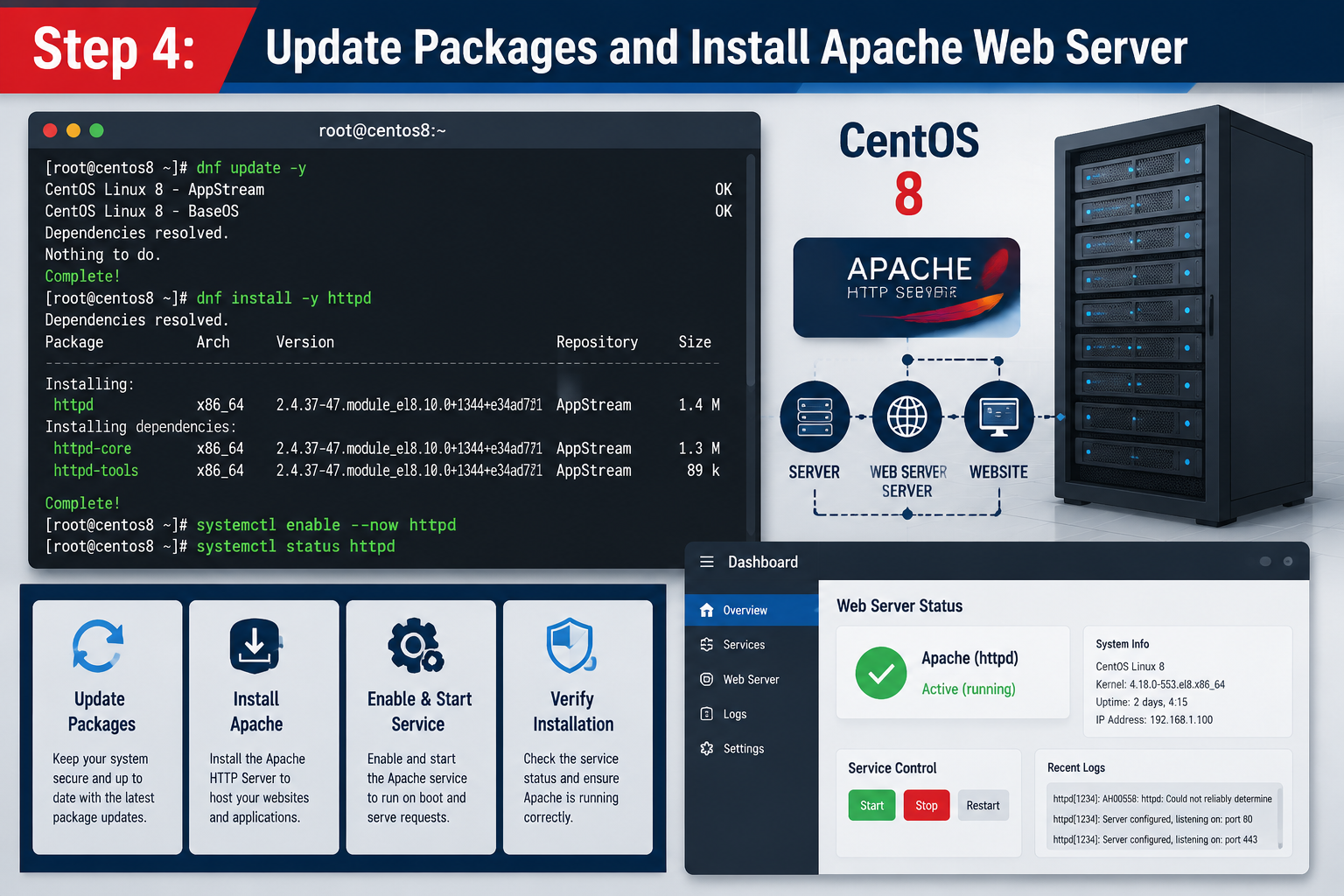The width and height of the screenshot is (1344, 896).
Task: Click 'Kernel: 4.18.0-553.el8.x86_64' line
Action: click(x=1160, y=684)
